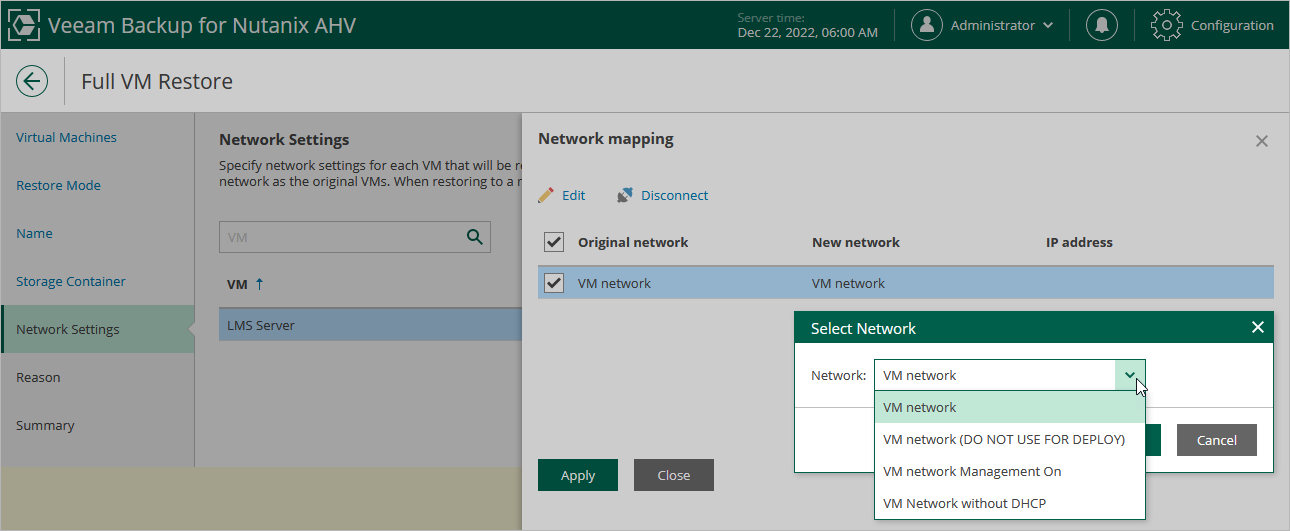This screenshot has height=531, width=1290.
Task: Click the Disconnect network icon
Action: coord(625,195)
